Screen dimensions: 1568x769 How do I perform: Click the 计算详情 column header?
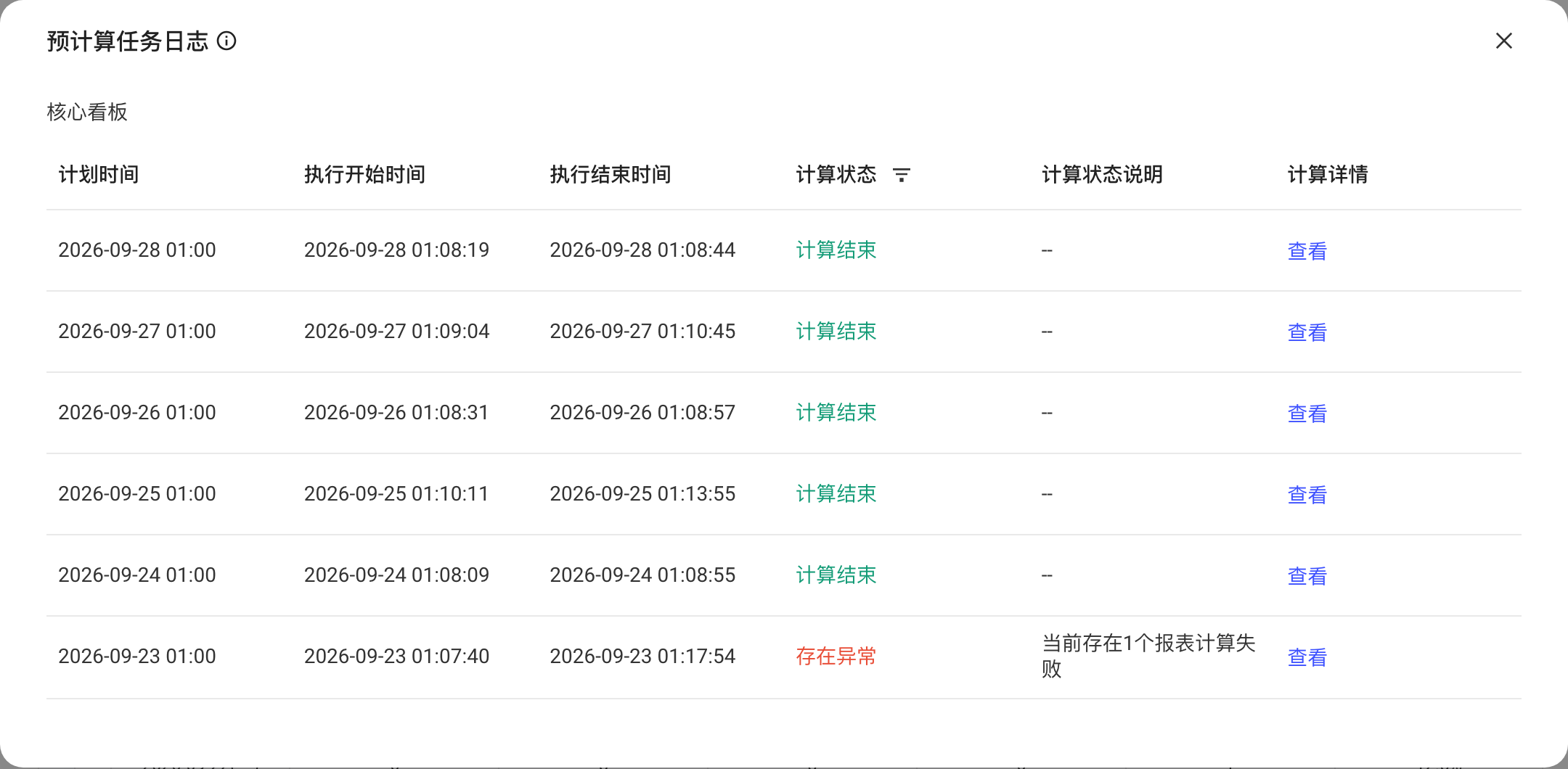click(x=1328, y=174)
